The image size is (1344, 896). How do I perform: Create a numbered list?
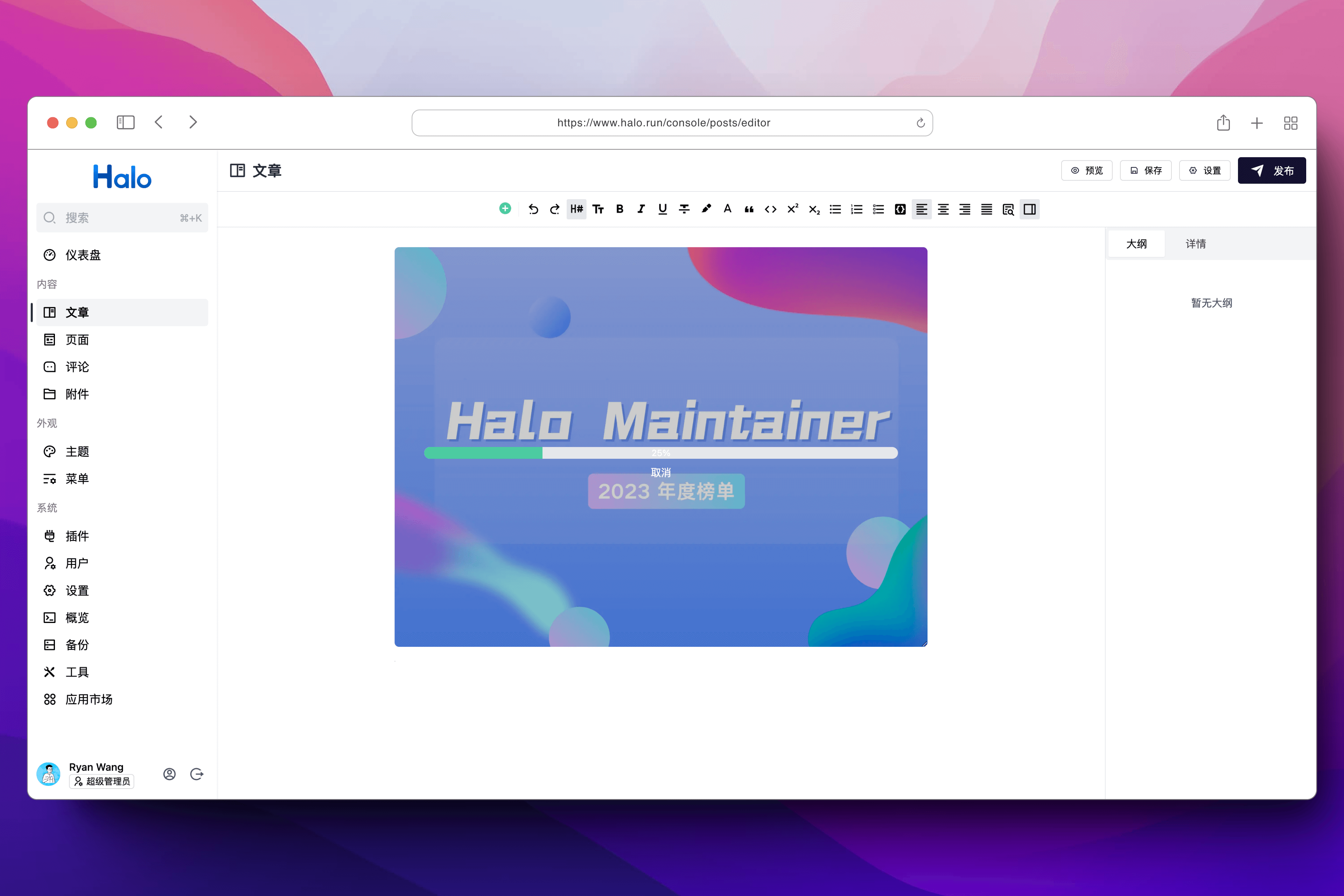coord(856,209)
